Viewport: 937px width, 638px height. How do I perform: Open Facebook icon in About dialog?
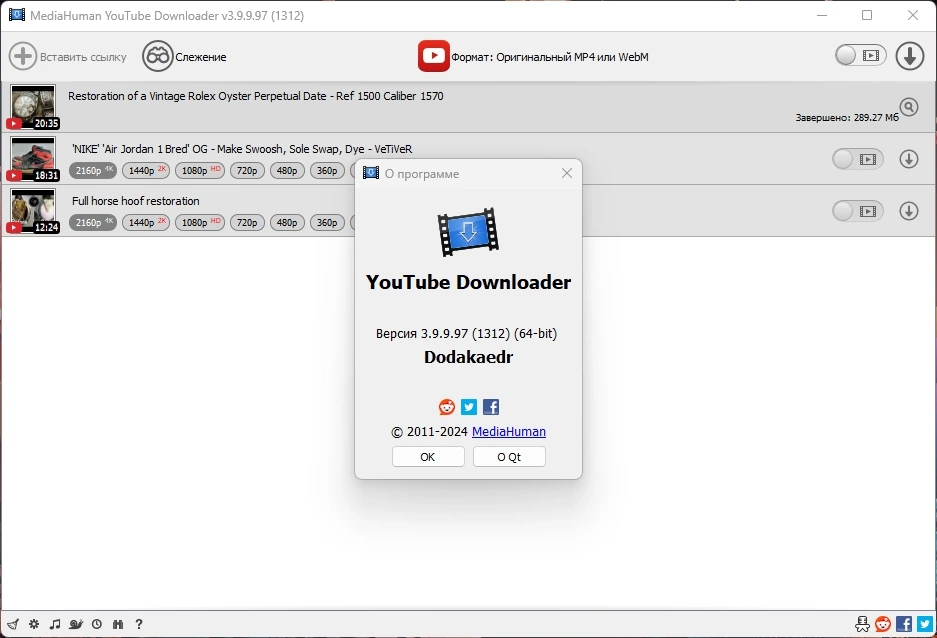[x=491, y=407]
